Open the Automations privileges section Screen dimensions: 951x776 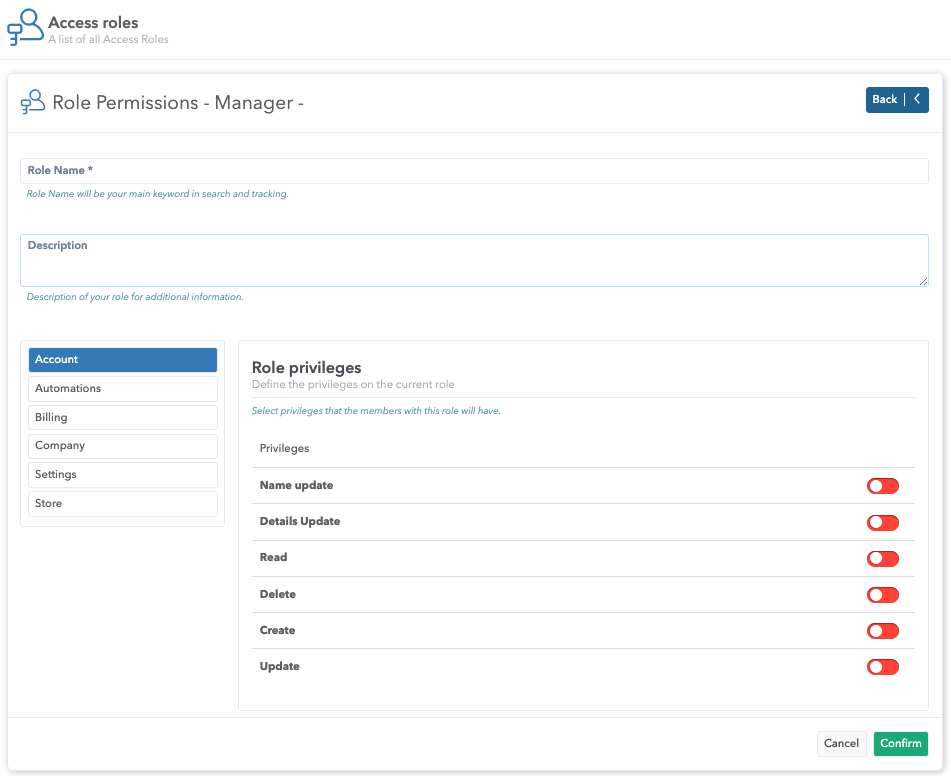(x=123, y=389)
